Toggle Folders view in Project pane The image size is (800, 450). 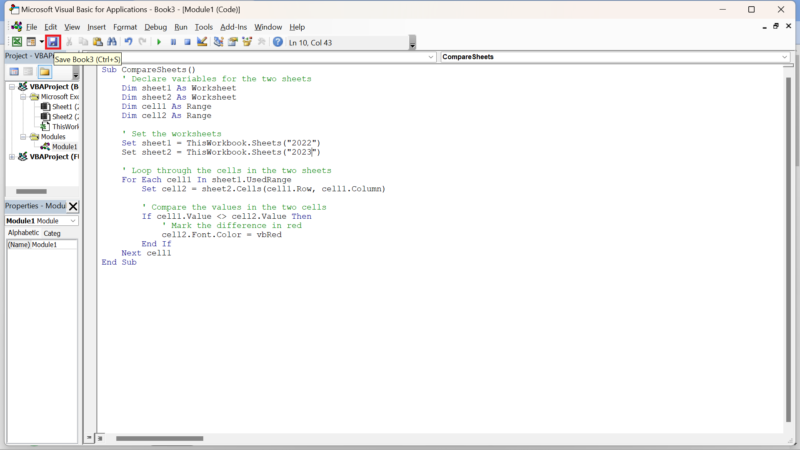pos(44,72)
